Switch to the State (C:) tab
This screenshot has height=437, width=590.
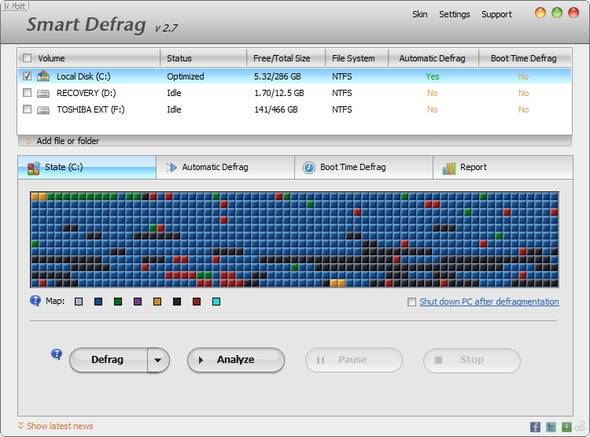tap(87, 167)
